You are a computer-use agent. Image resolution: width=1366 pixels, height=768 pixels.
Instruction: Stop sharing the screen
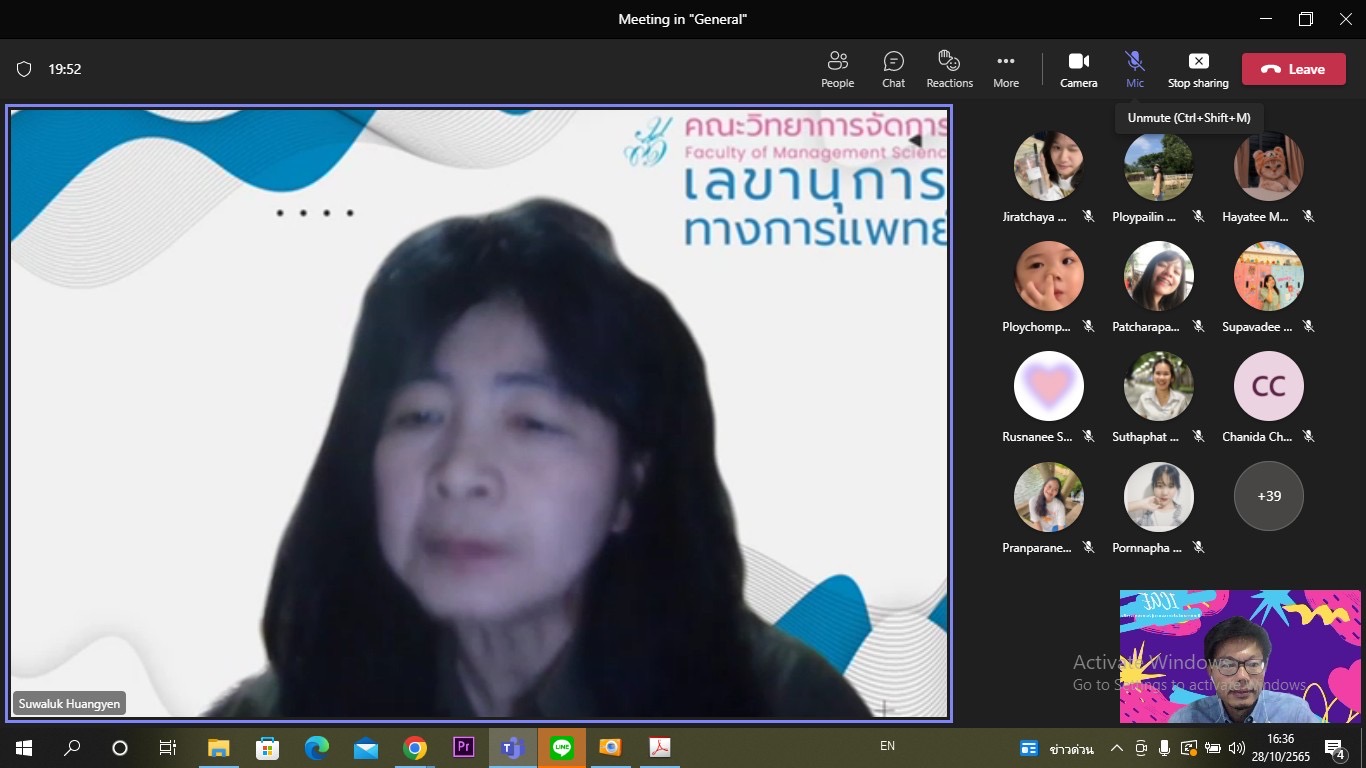[x=1198, y=69]
